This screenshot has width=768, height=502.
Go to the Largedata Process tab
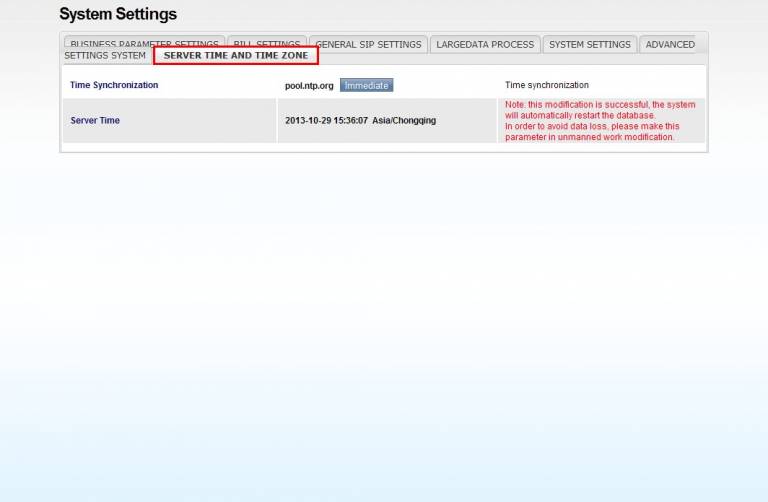(x=485, y=44)
